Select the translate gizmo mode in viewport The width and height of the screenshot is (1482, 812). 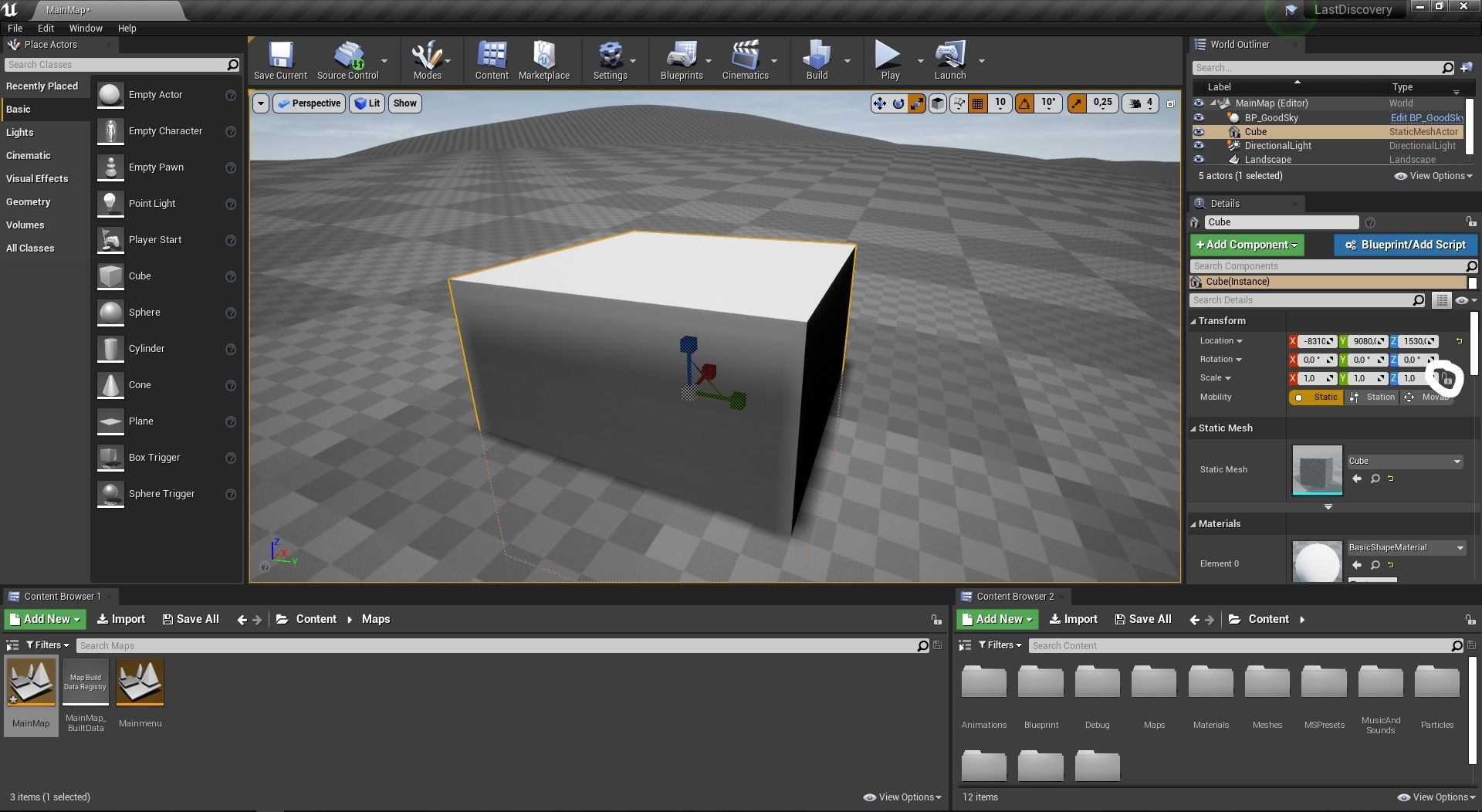pyautogui.click(x=880, y=103)
